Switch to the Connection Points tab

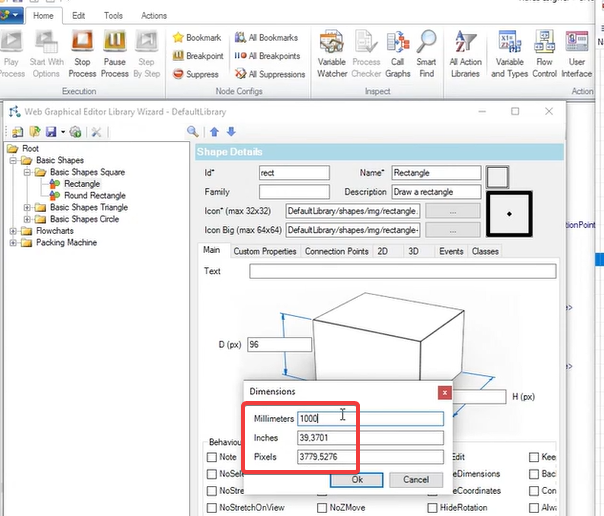coord(337,251)
